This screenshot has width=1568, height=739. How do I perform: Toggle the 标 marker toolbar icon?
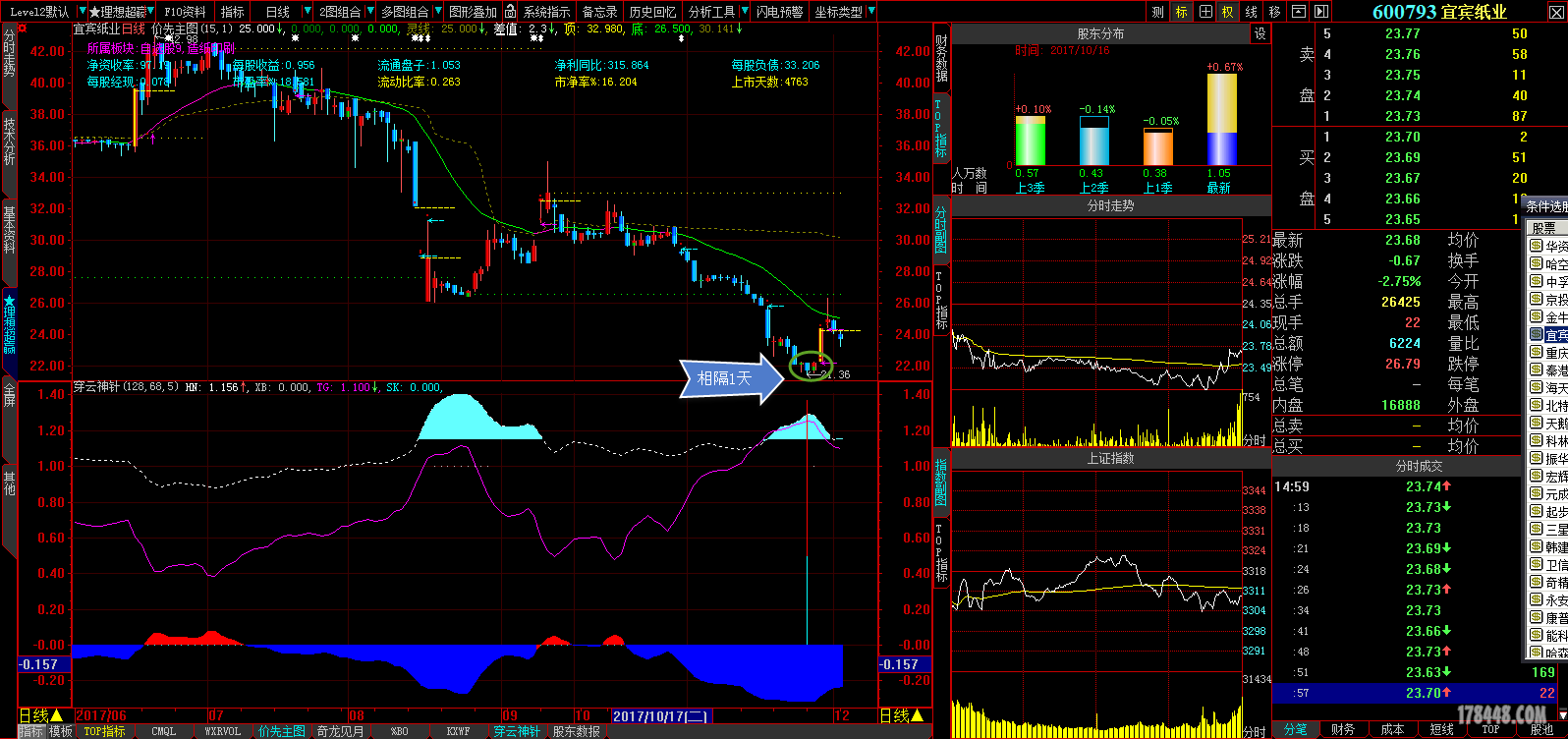tap(1181, 12)
